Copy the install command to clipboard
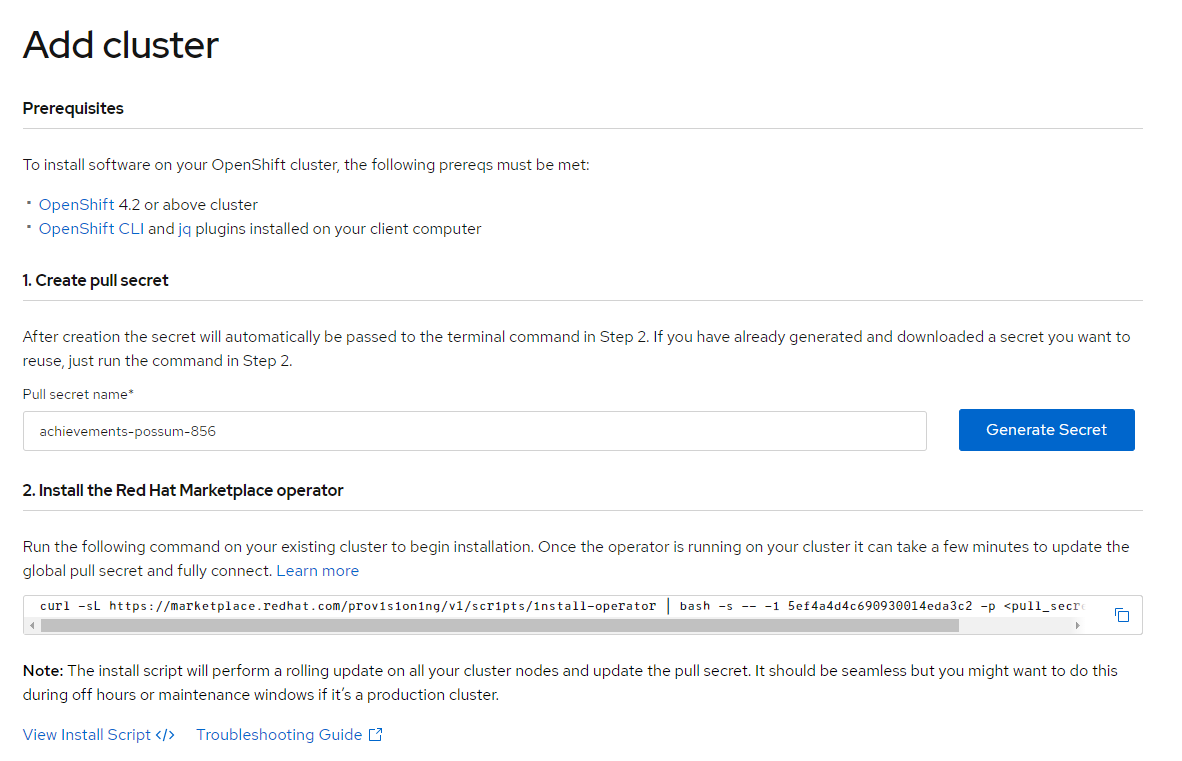This screenshot has width=1182, height=761. (1122, 615)
